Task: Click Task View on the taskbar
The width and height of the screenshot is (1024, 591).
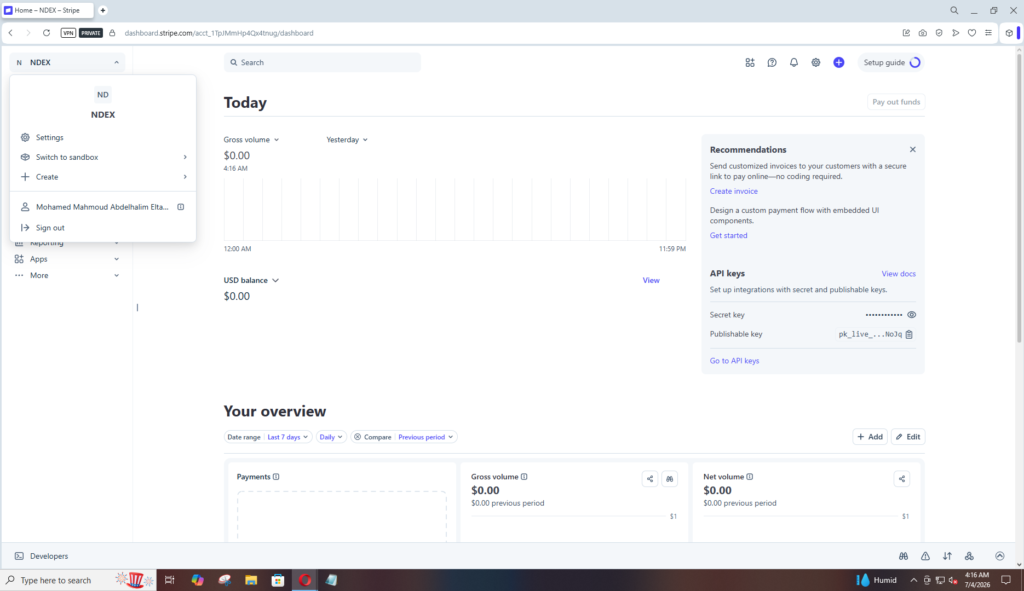Action: click(x=169, y=580)
